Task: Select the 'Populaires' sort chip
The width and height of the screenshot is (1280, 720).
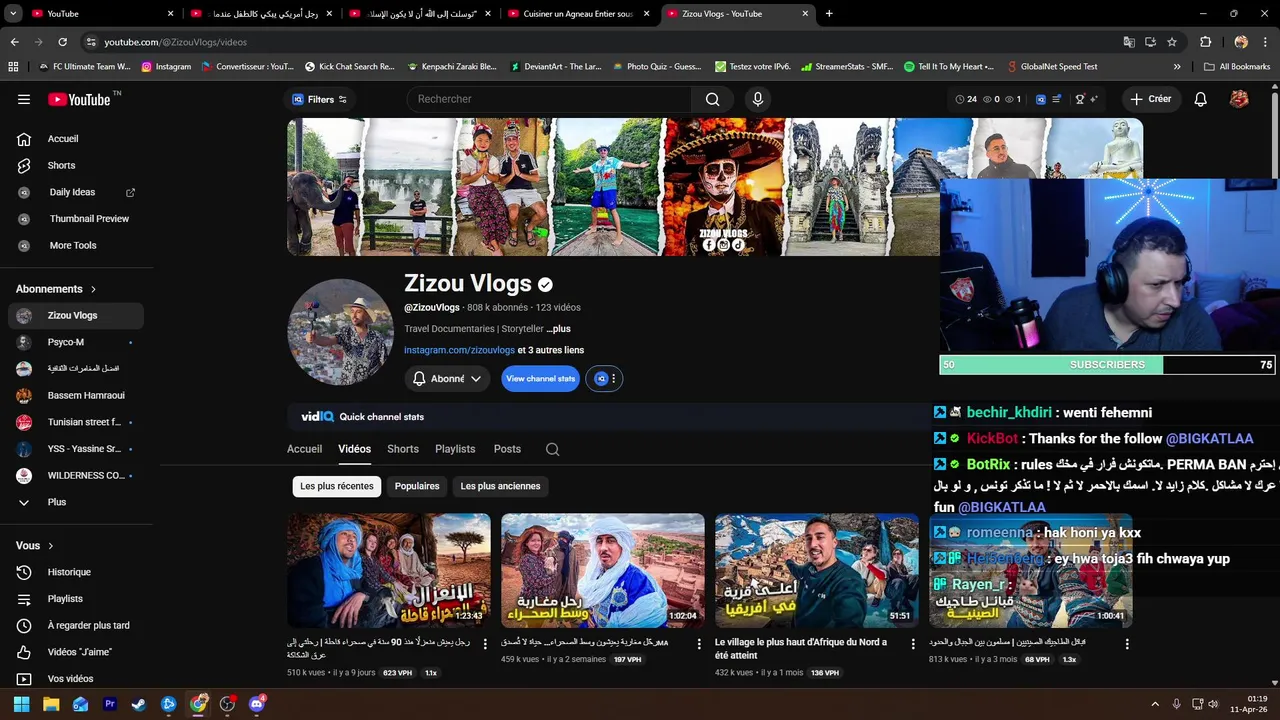Action: [417, 486]
